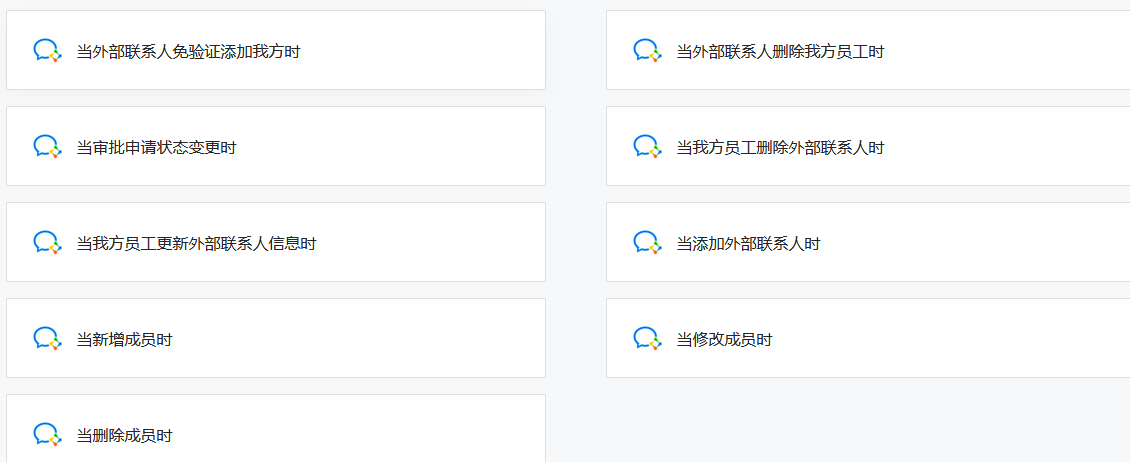
Task: Select trigger 当外部联系人删除我方员工时
Action: point(868,50)
